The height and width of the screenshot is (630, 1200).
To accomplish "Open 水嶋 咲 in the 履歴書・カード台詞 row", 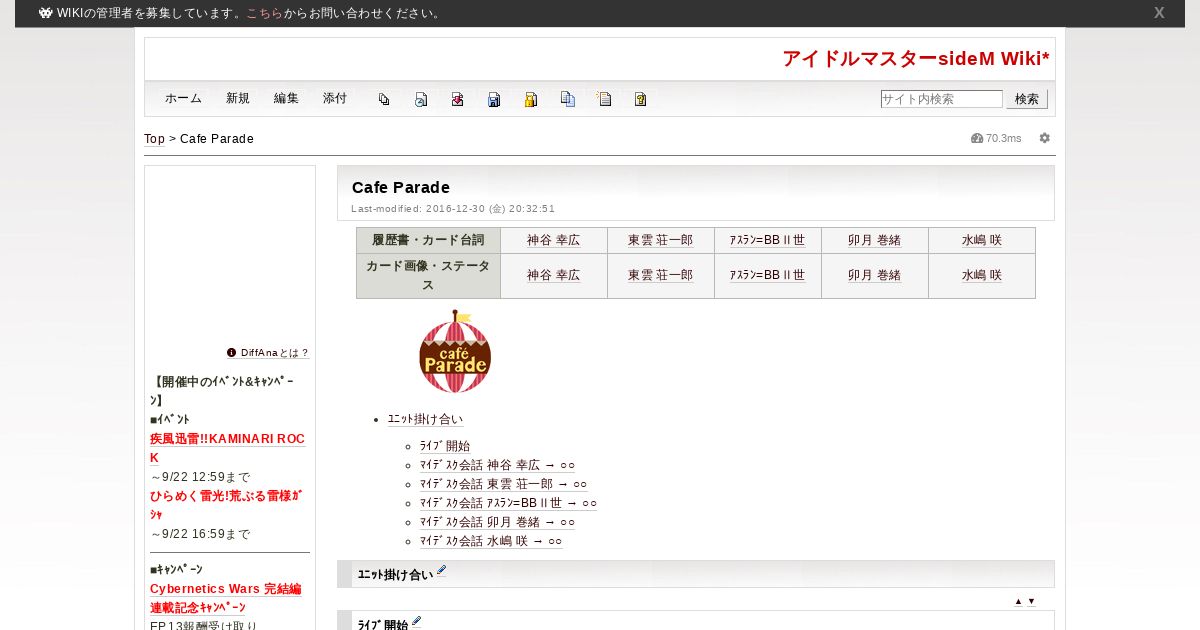I will point(981,240).
